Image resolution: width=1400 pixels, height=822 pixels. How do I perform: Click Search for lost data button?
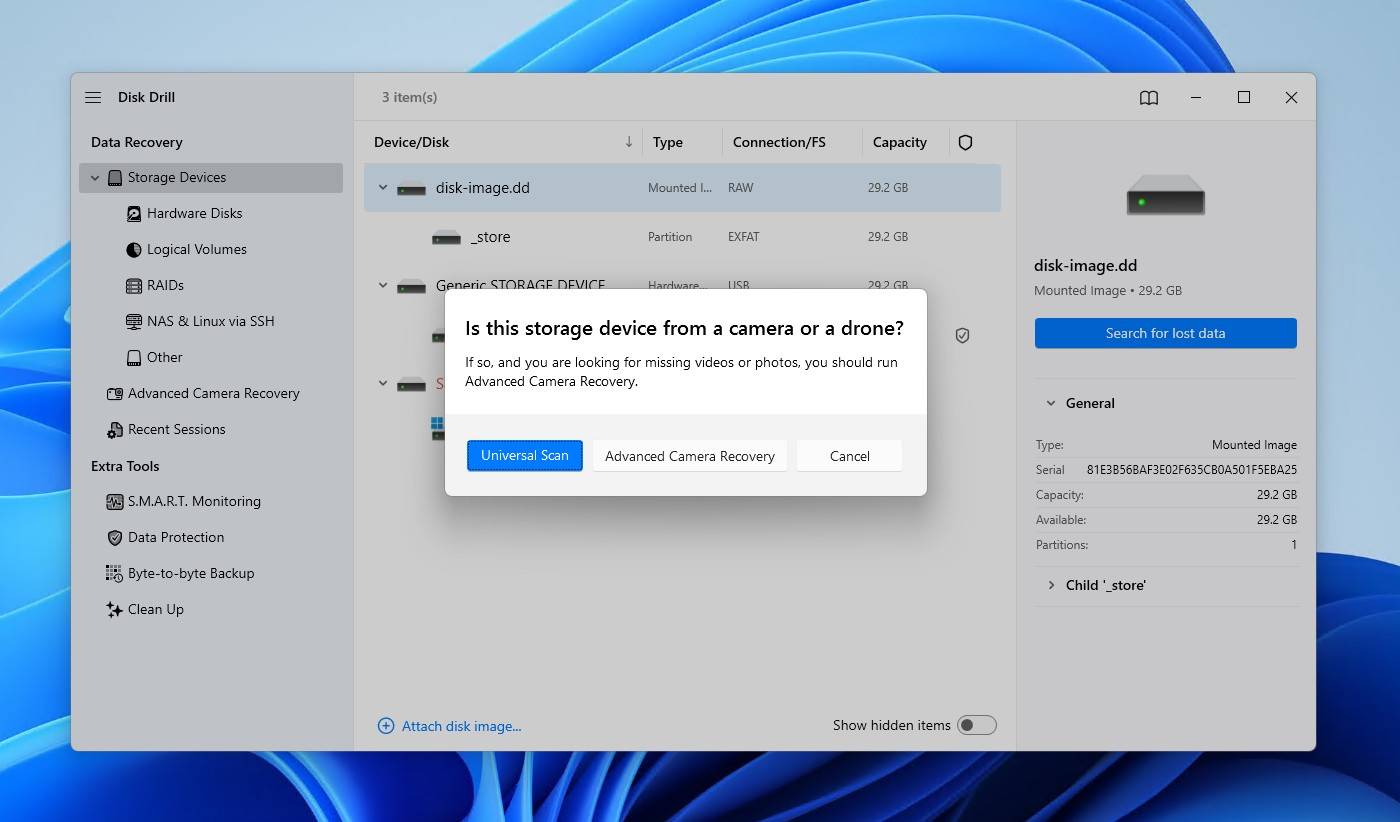tap(1165, 333)
